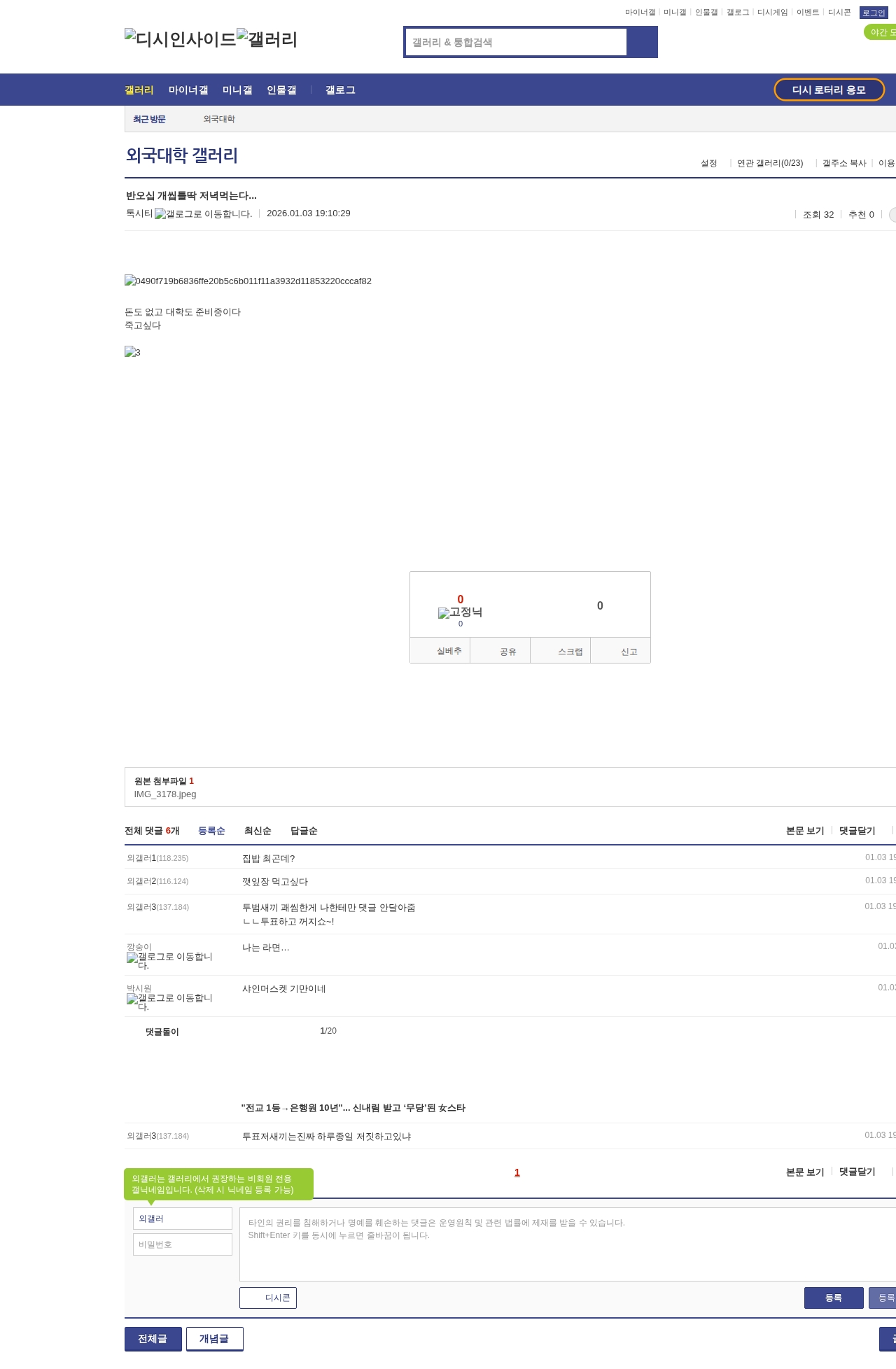This screenshot has width=896, height=1369.
Task: Sort comments by 답글순
Action: pos(304,831)
